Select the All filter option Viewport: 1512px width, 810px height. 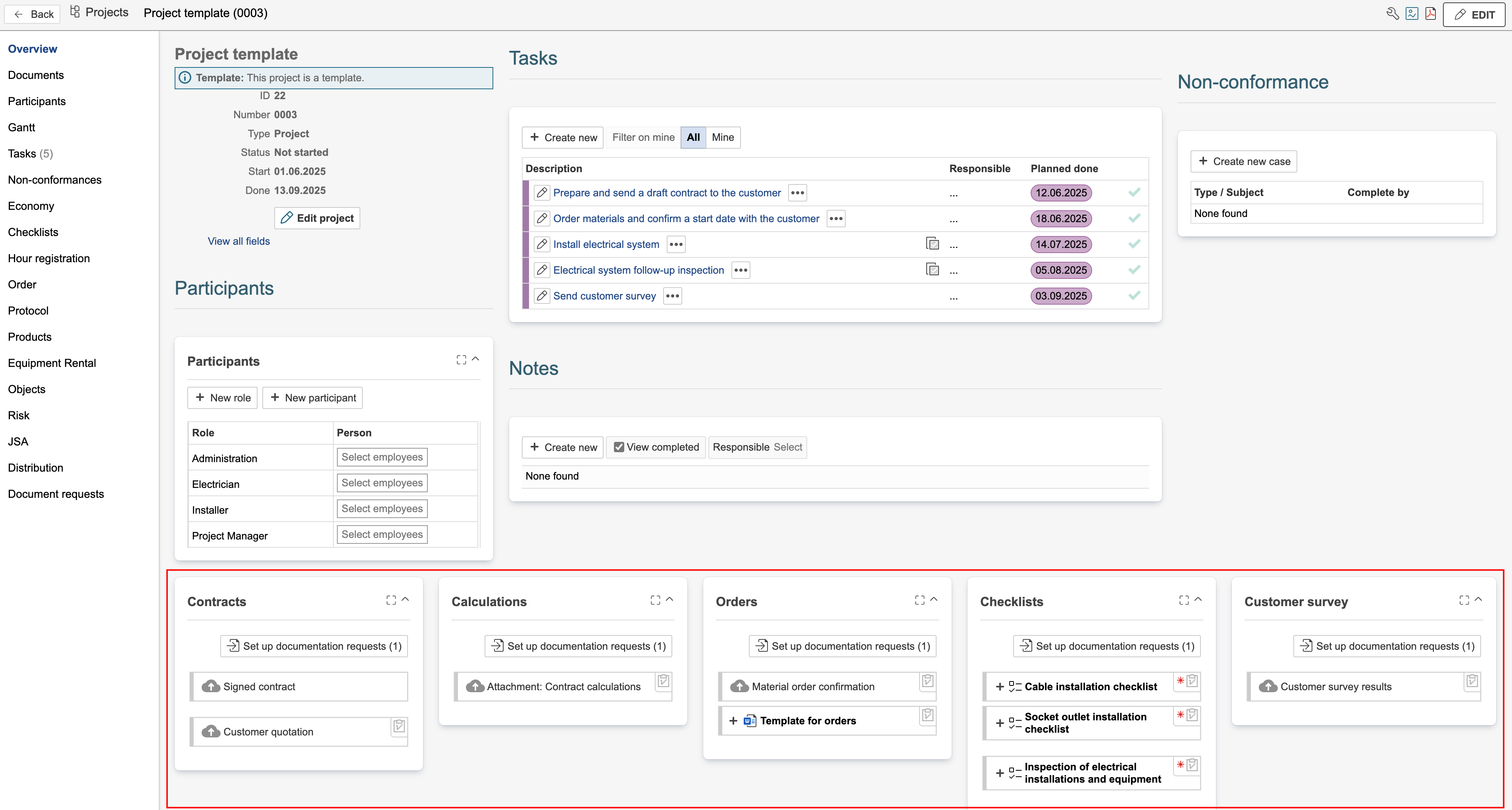[x=693, y=137]
